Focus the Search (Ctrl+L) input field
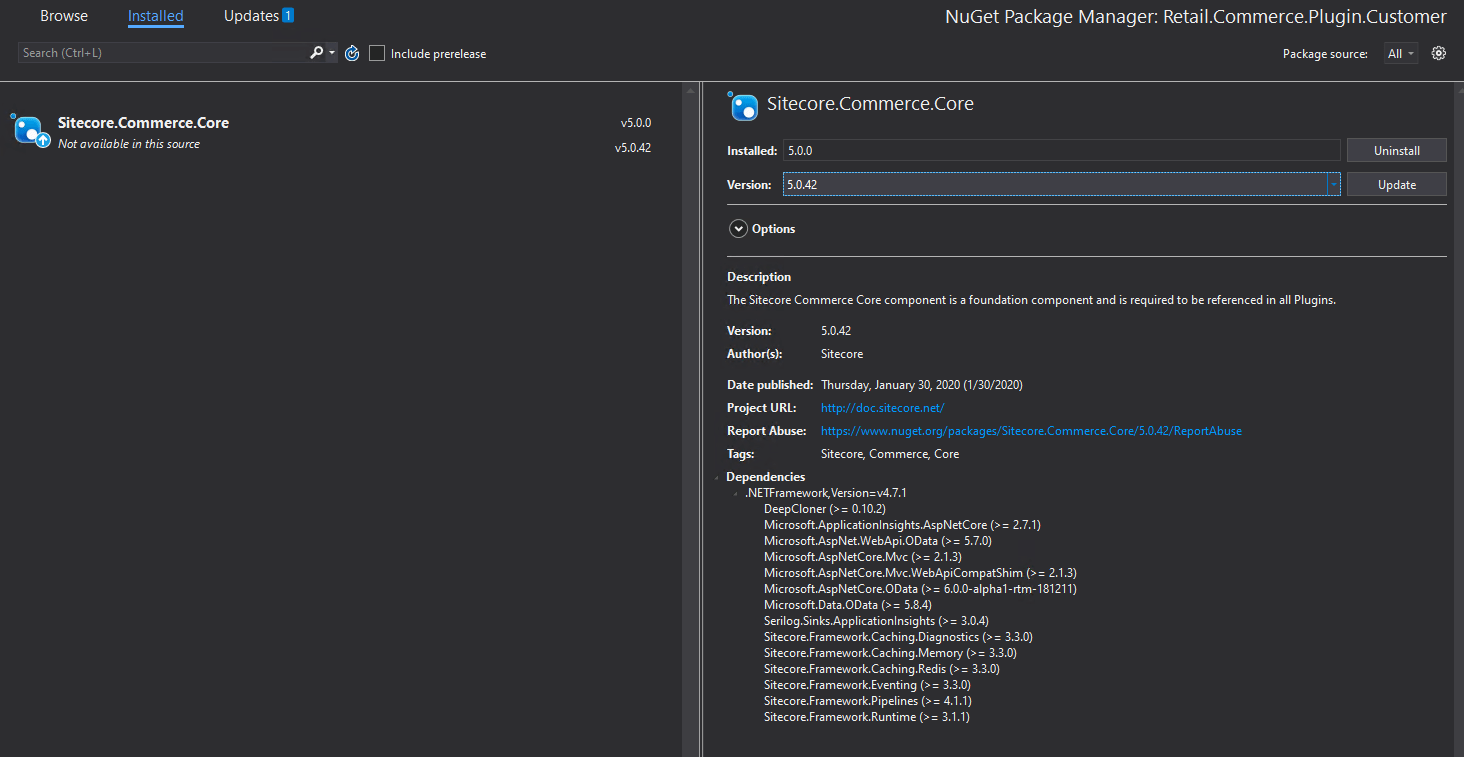Image resolution: width=1464 pixels, height=757 pixels. 163,53
